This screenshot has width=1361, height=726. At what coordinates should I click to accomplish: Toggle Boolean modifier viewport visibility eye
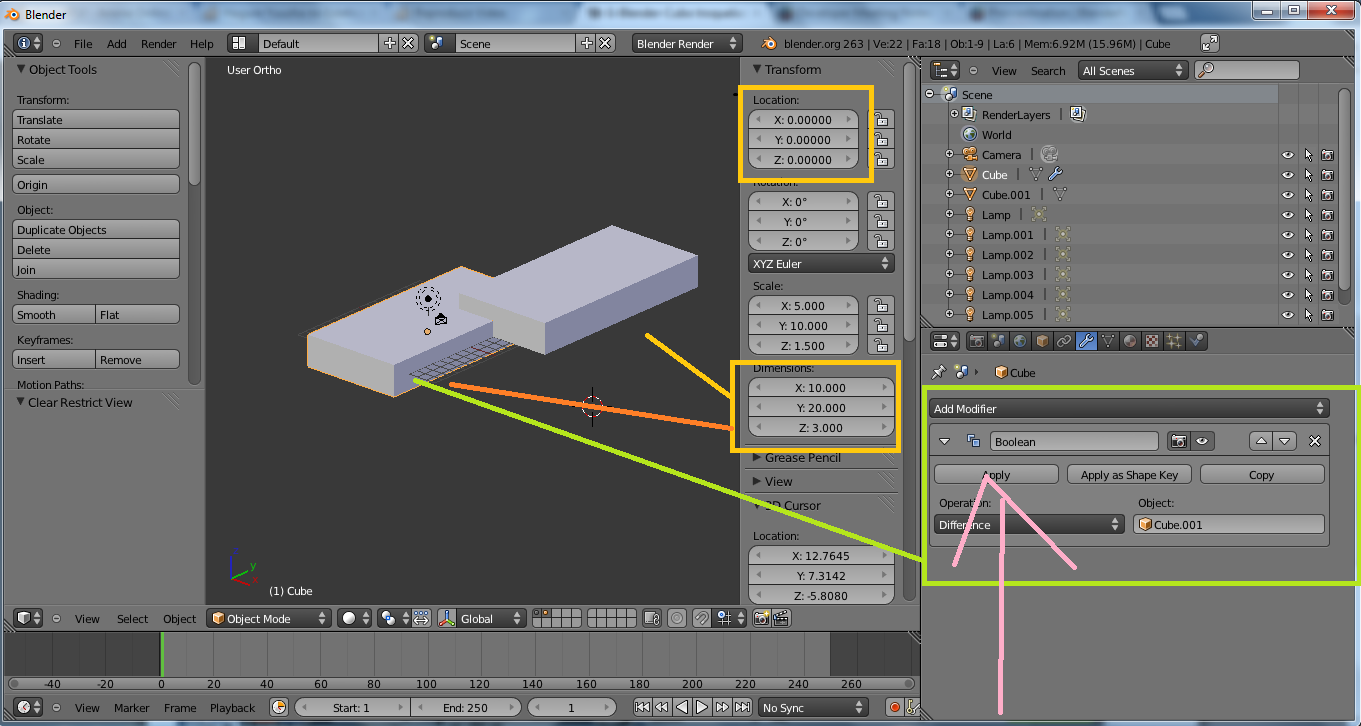pos(1202,441)
